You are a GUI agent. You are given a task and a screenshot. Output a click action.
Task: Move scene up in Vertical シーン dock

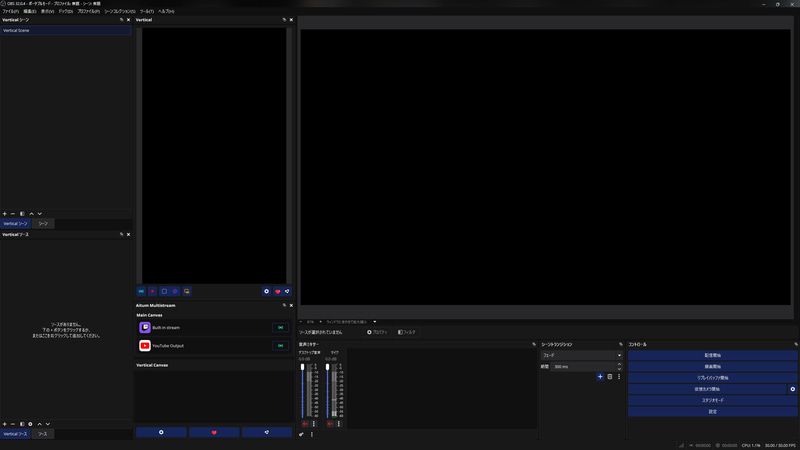(31, 214)
